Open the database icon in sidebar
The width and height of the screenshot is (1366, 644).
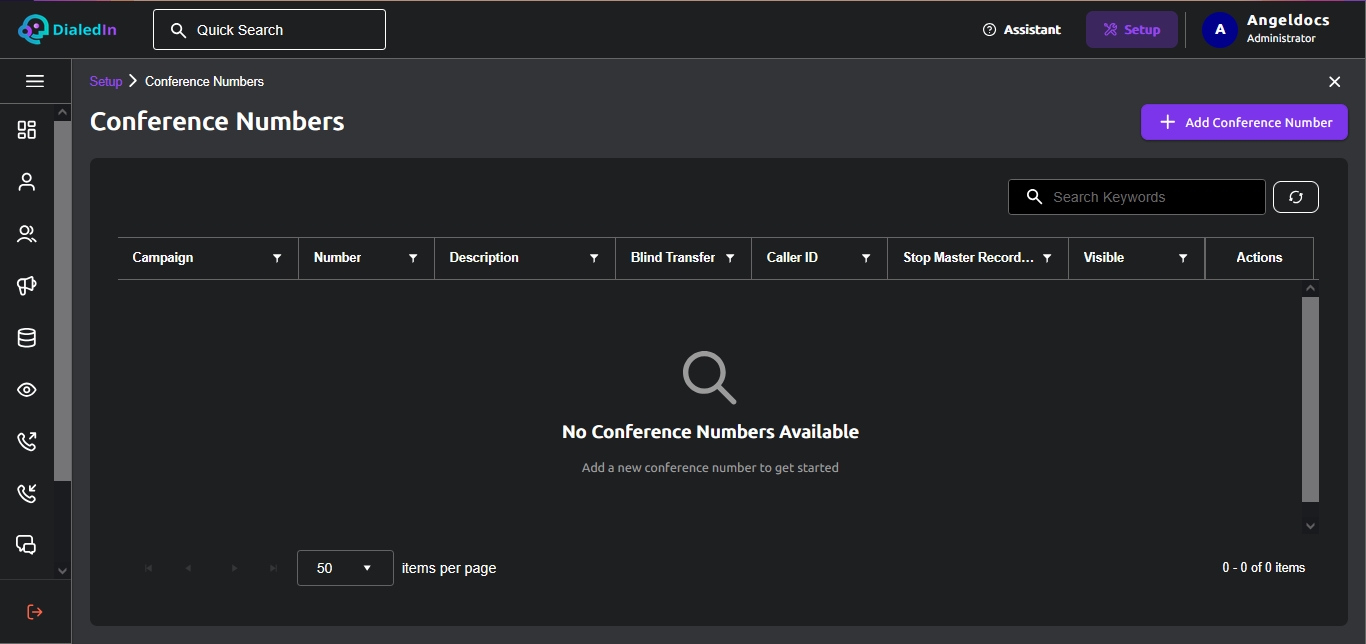(27, 338)
